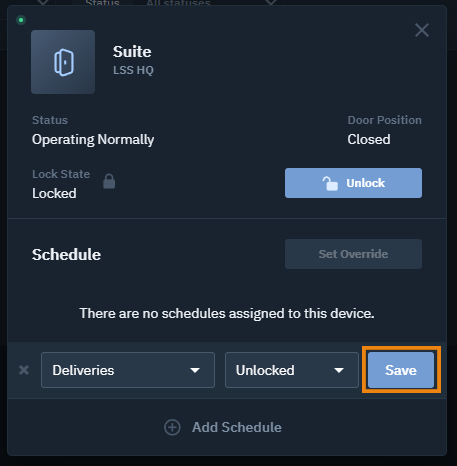The width and height of the screenshot is (457, 466).
Task: Close the Suite device panel
Action: coord(422,30)
